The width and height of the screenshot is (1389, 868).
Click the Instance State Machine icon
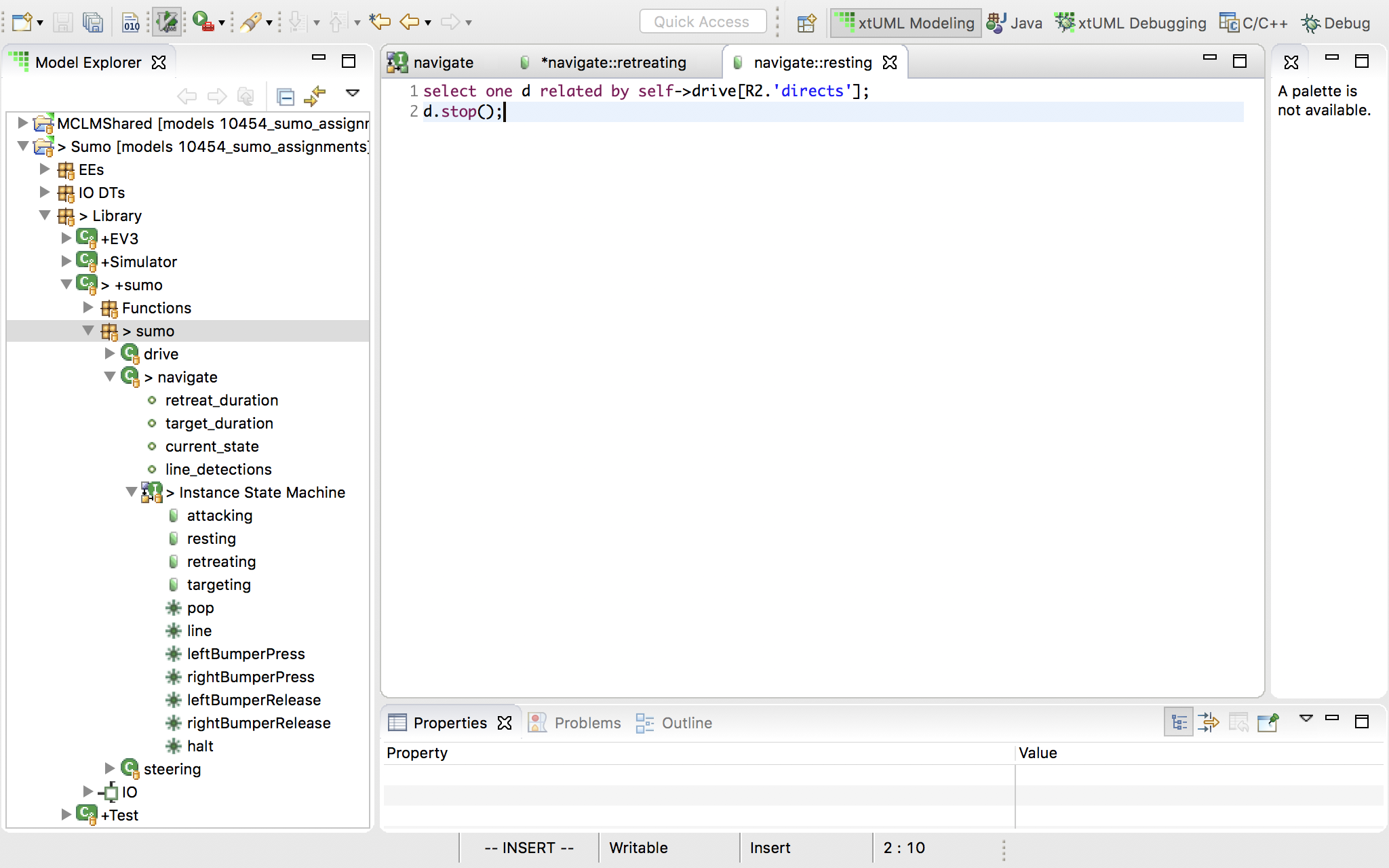(152, 492)
